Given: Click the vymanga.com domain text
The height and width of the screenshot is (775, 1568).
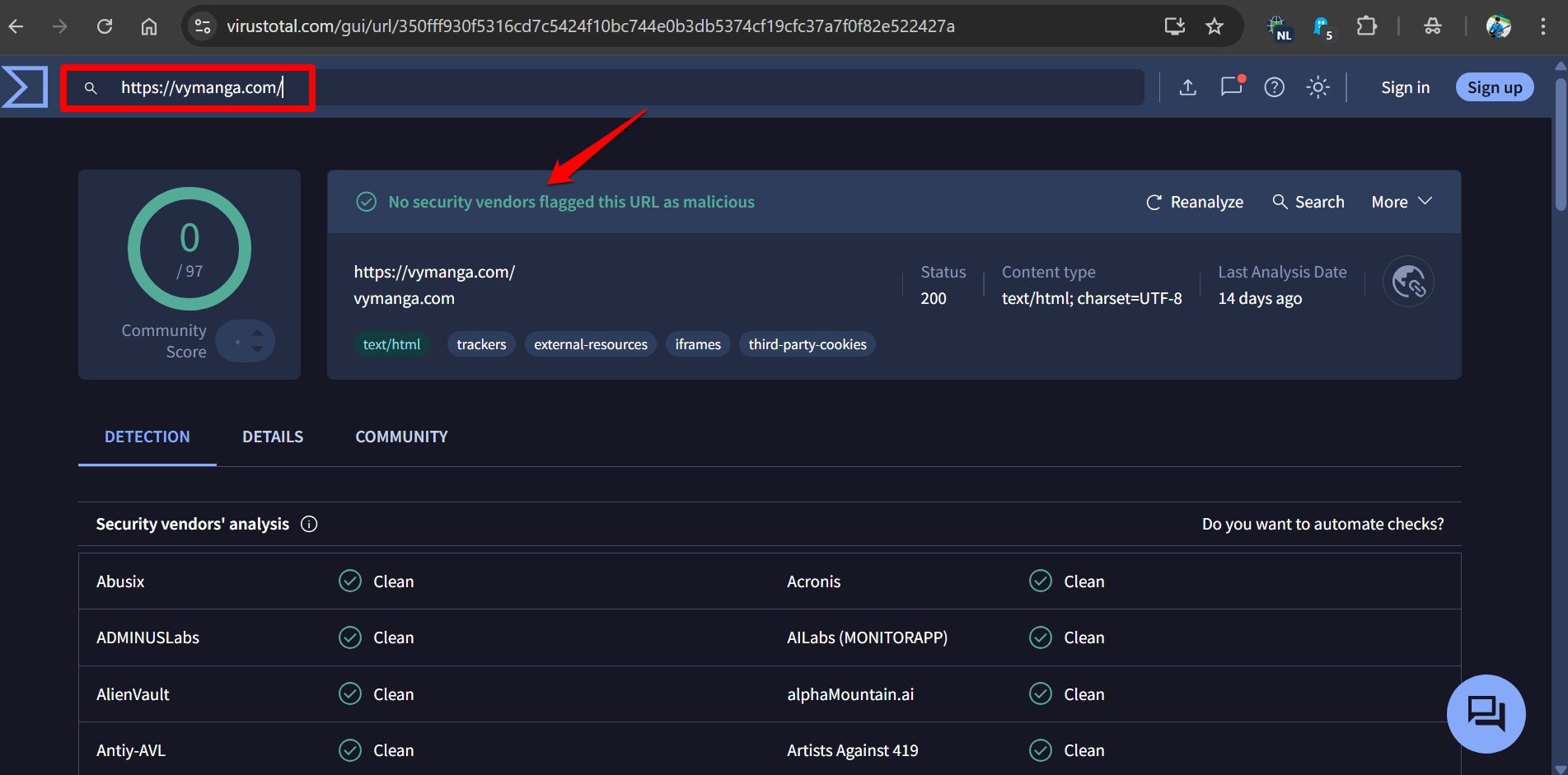Looking at the screenshot, I should pos(404,298).
